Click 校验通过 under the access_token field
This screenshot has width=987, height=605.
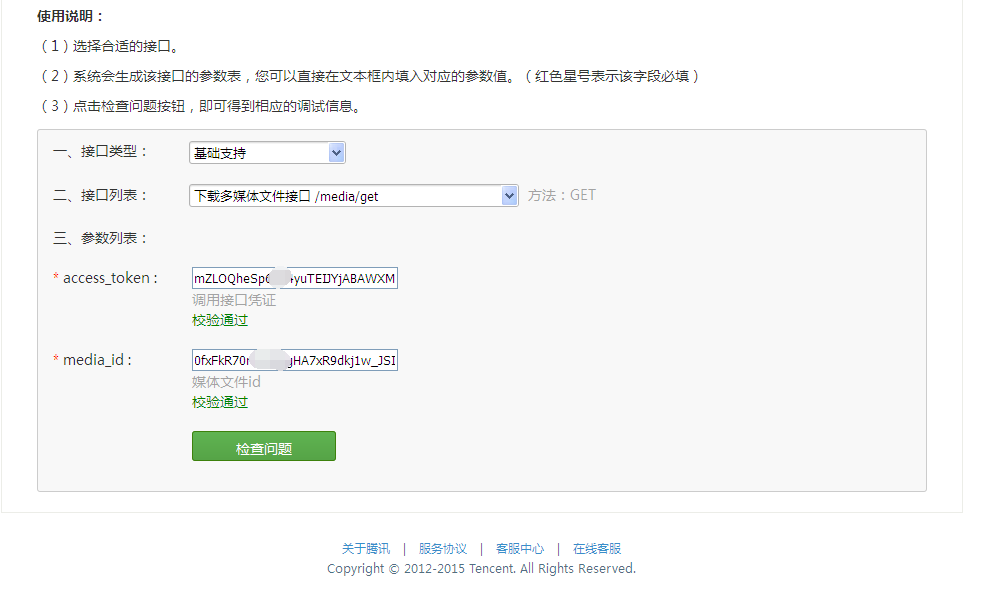(219, 319)
